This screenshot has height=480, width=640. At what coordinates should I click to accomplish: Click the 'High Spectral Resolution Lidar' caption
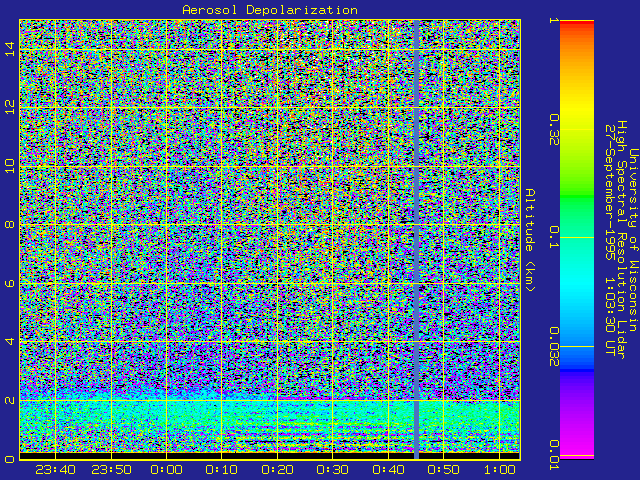click(x=622, y=240)
